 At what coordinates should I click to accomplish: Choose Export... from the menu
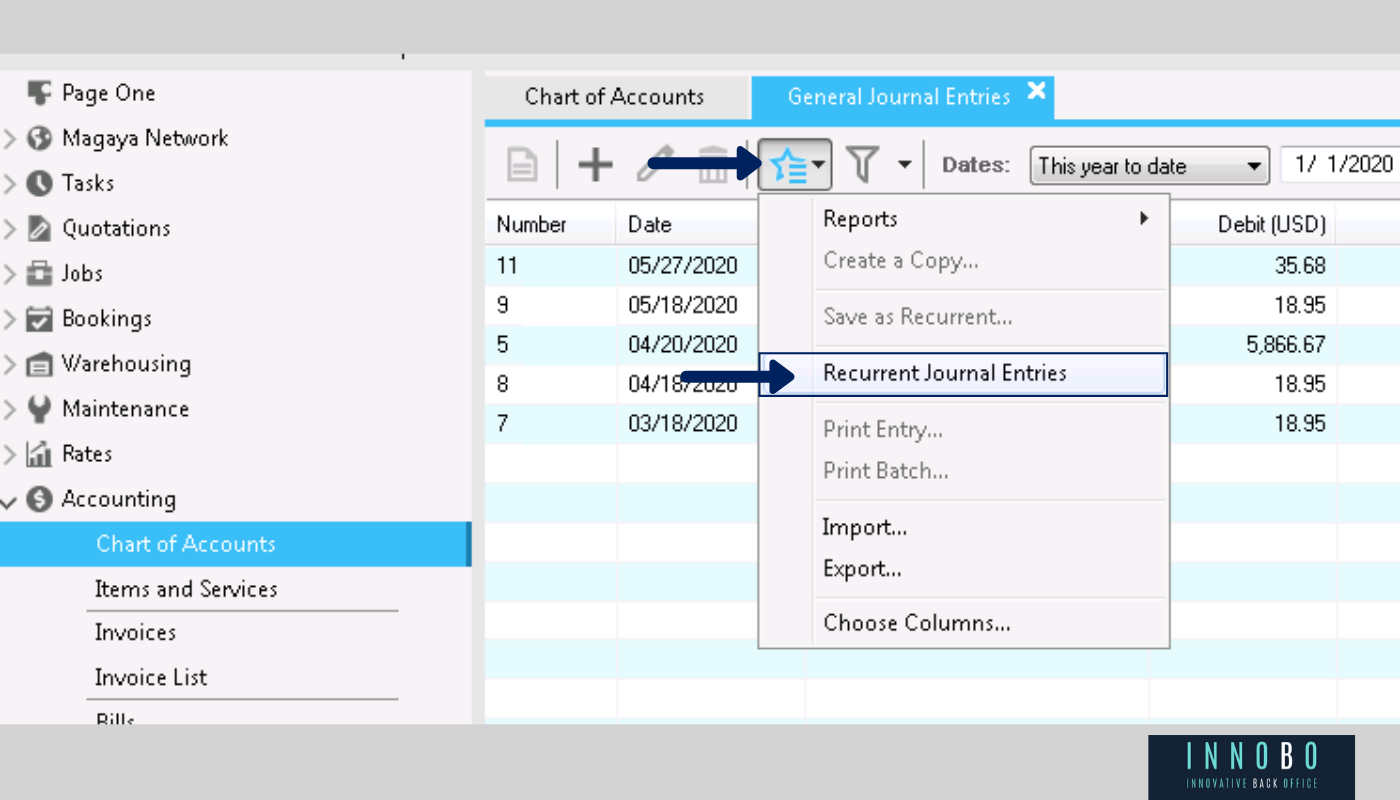tap(964, 569)
